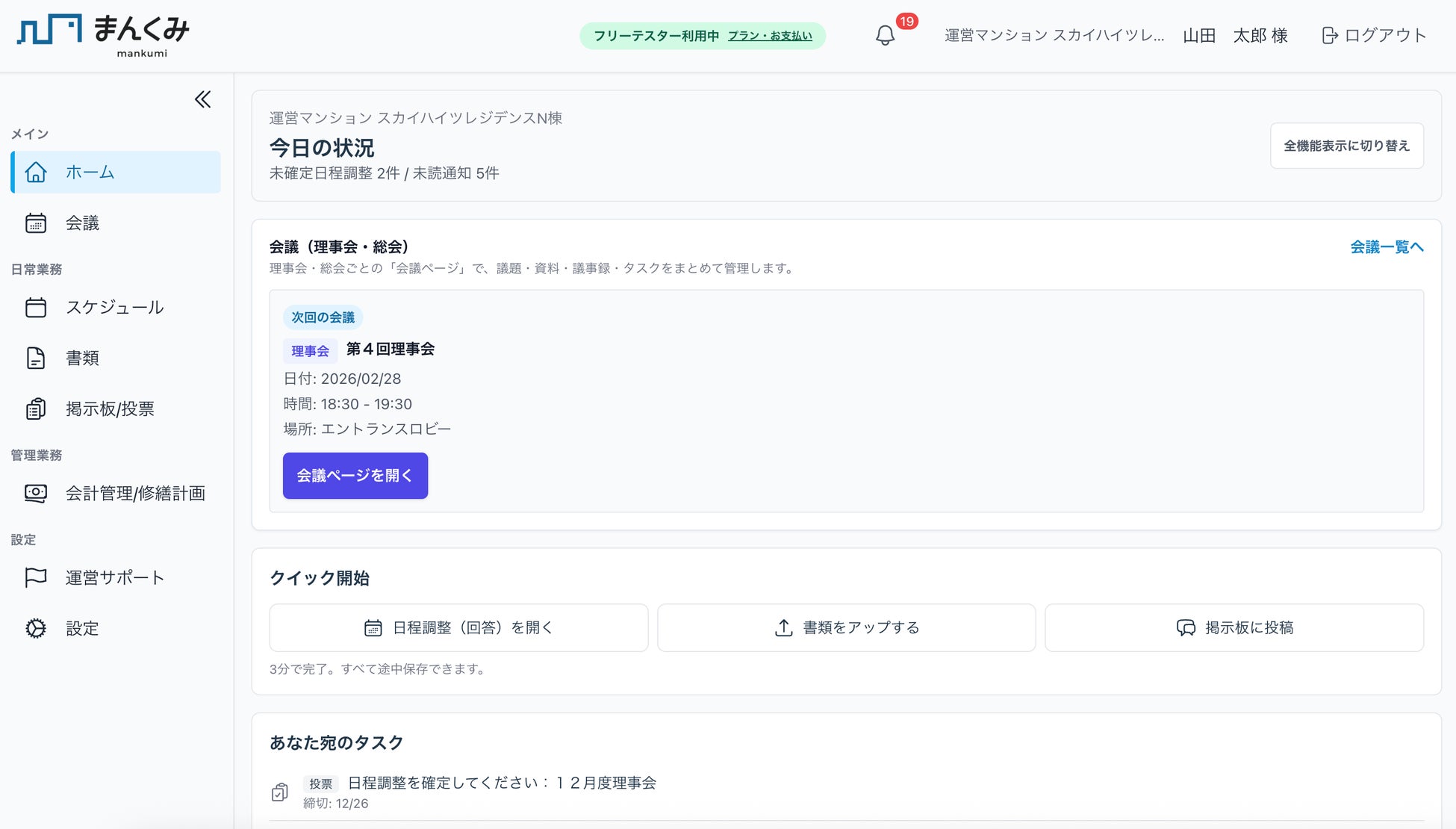Image resolution: width=1456 pixels, height=829 pixels.
Task: Click the notification bell icon
Action: (885, 35)
